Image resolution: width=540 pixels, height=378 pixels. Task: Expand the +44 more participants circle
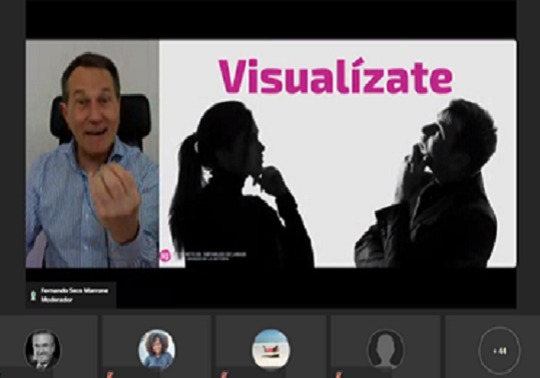pyautogui.click(x=499, y=350)
